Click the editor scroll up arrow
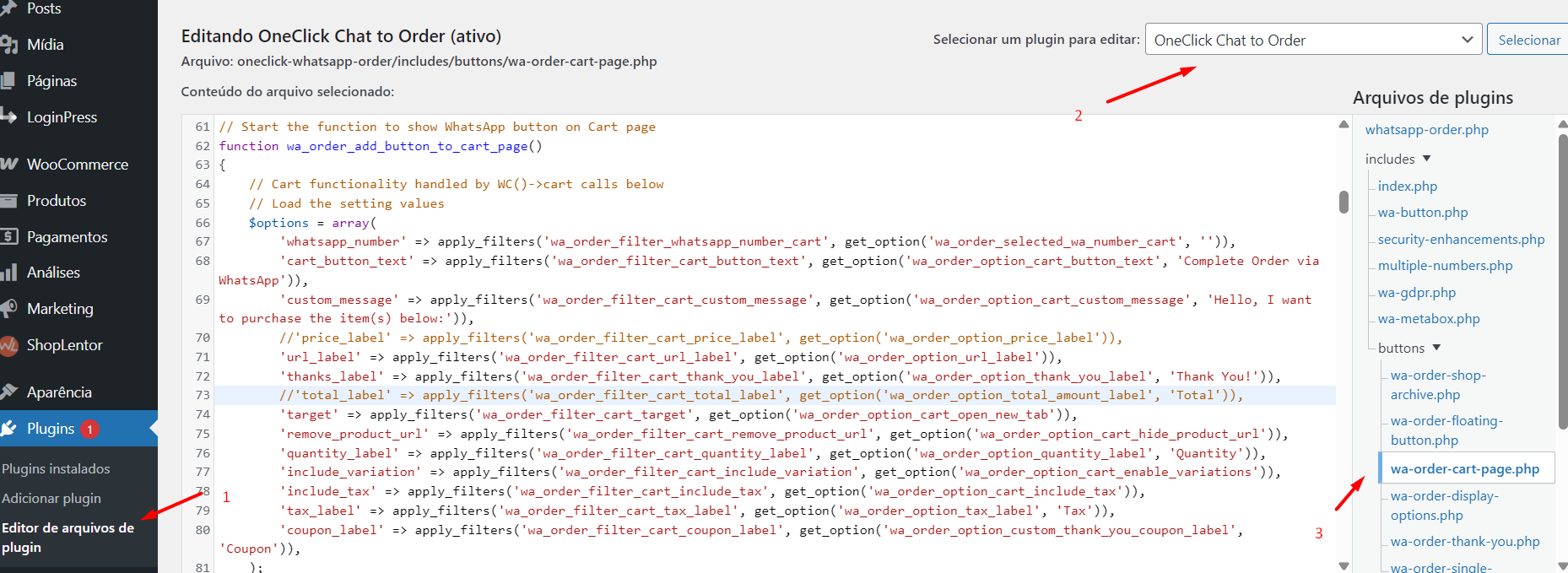 (1344, 125)
